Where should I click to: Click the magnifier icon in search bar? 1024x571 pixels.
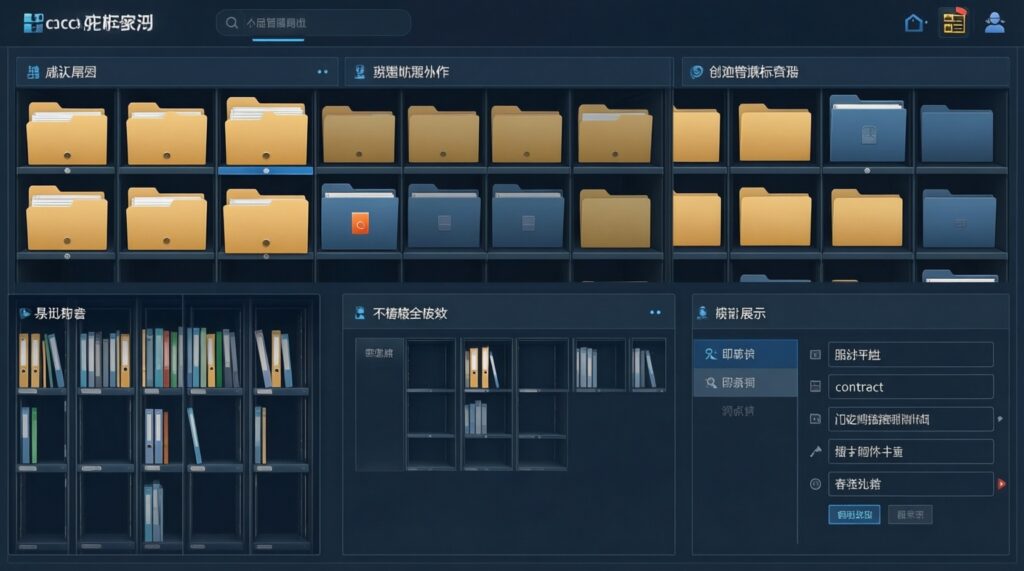pos(232,23)
